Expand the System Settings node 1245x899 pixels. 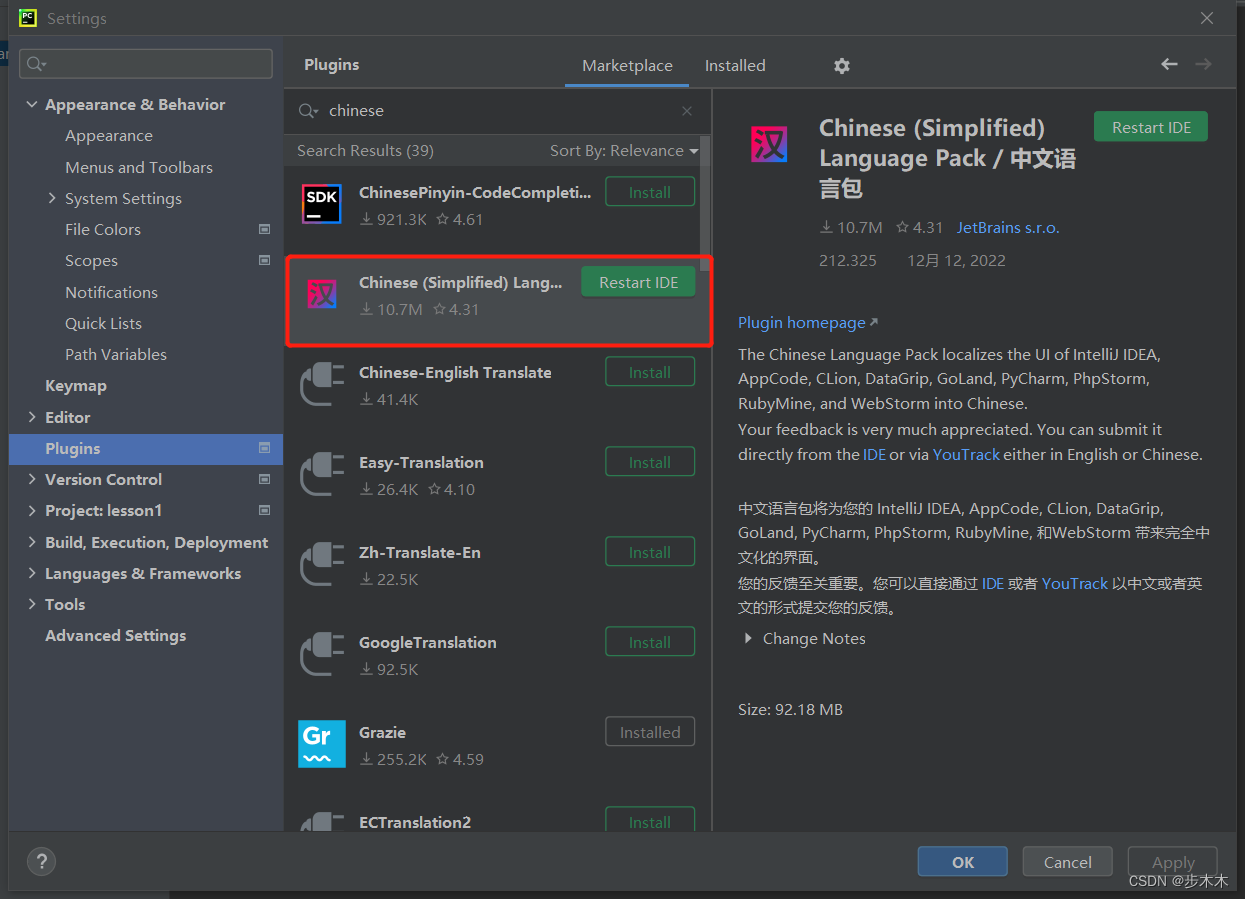point(52,198)
